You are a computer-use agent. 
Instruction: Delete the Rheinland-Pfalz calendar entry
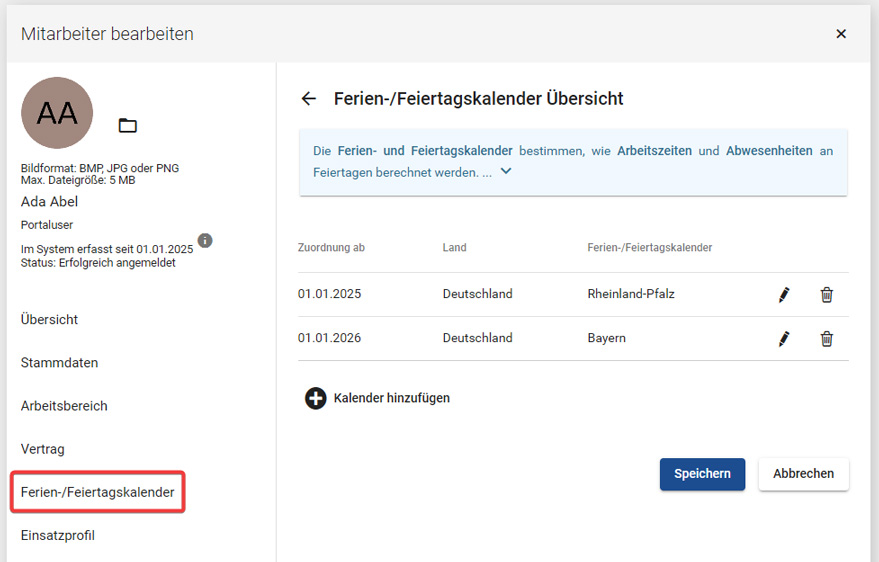(x=827, y=294)
